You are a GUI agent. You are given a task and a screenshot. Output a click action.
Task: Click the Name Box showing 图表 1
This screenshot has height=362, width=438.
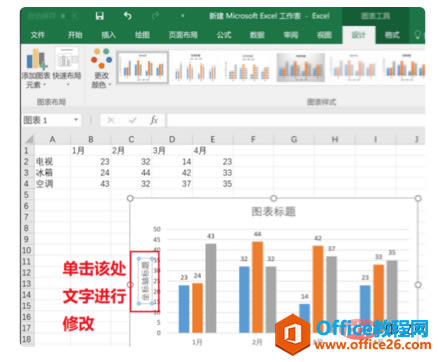(x=47, y=120)
